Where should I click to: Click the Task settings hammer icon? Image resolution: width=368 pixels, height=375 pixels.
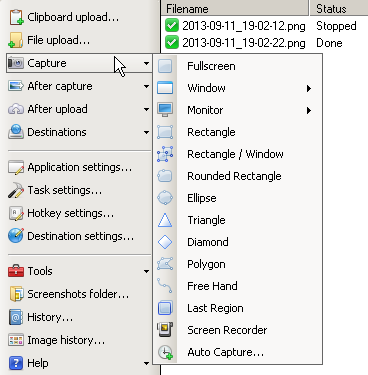[x=16, y=190]
